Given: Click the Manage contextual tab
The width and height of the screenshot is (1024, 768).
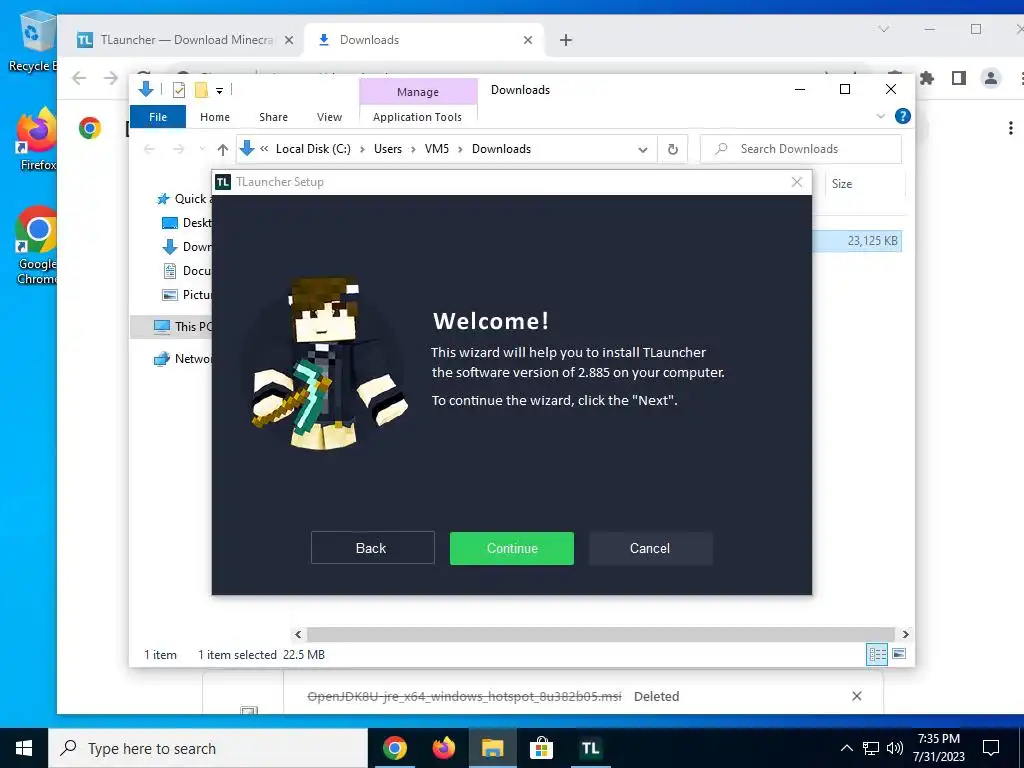Looking at the screenshot, I should point(418,92).
